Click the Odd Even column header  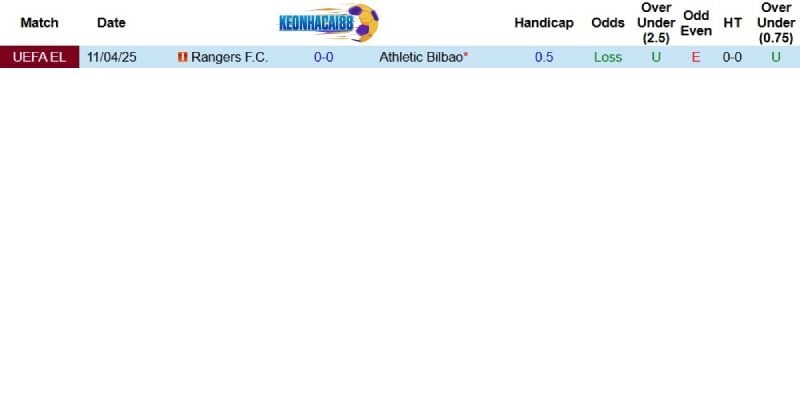coord(696,22)
